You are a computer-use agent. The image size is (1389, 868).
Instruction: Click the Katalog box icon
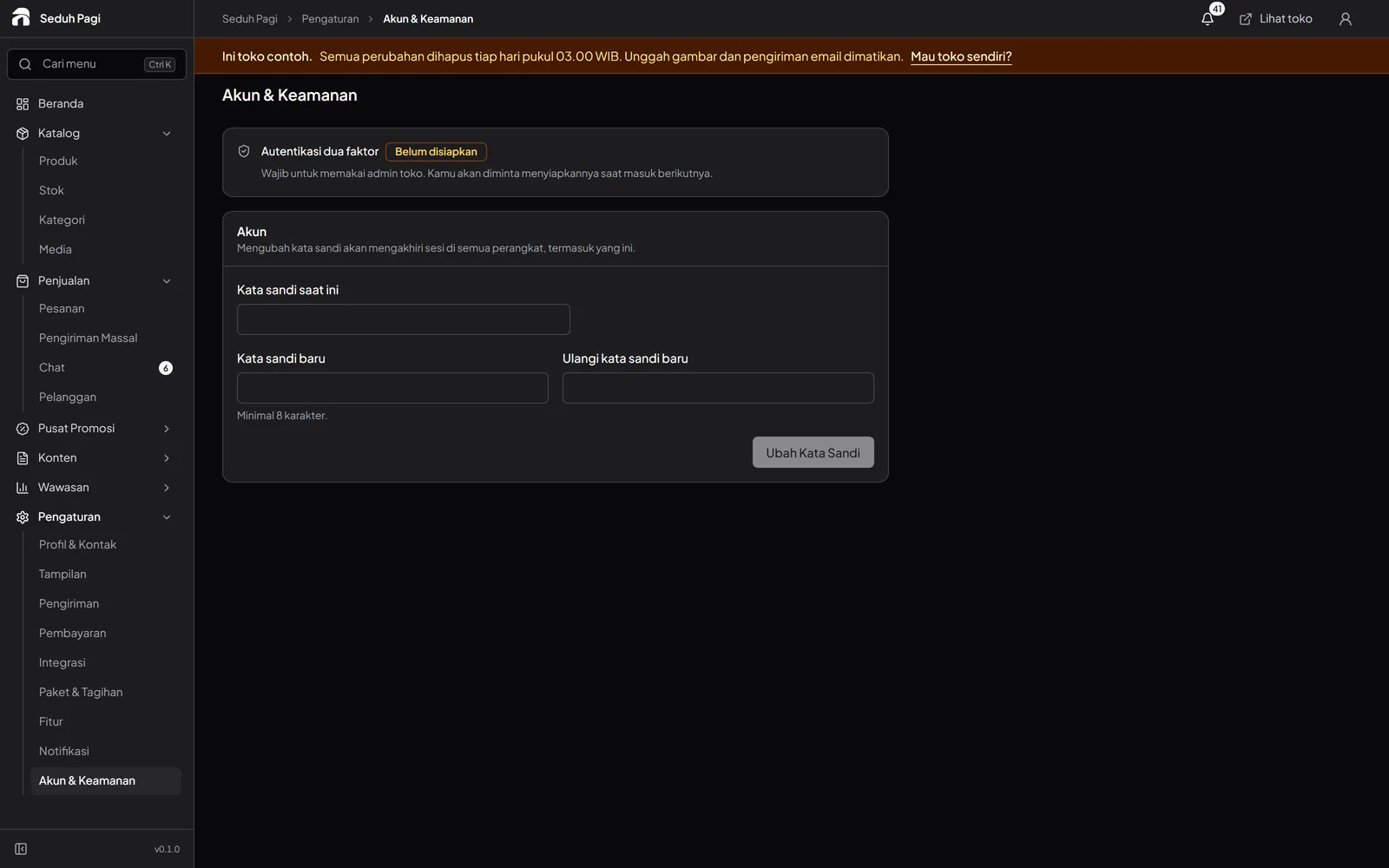point(23,134)
